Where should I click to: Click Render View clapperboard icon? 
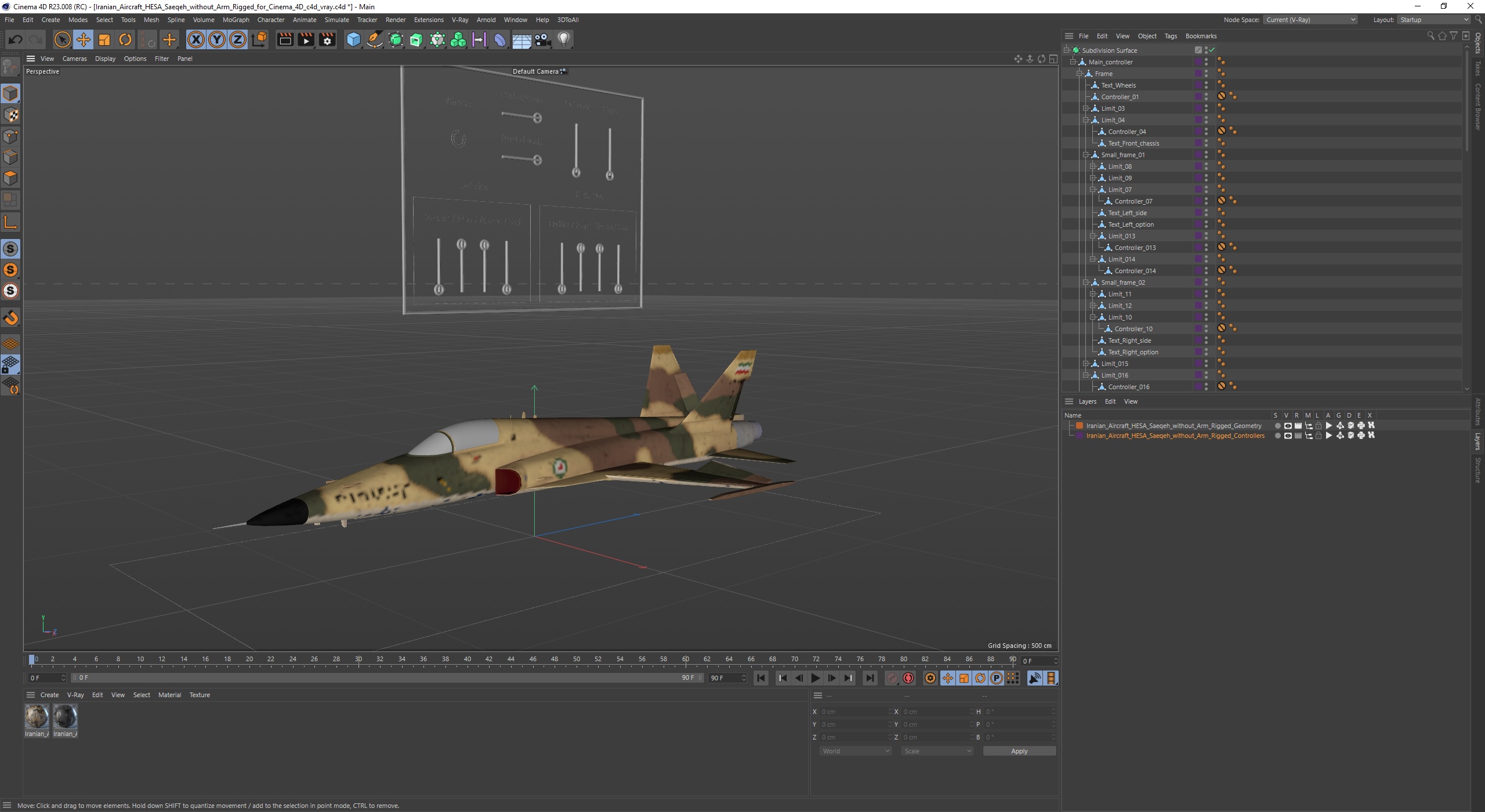pos(285,39)
